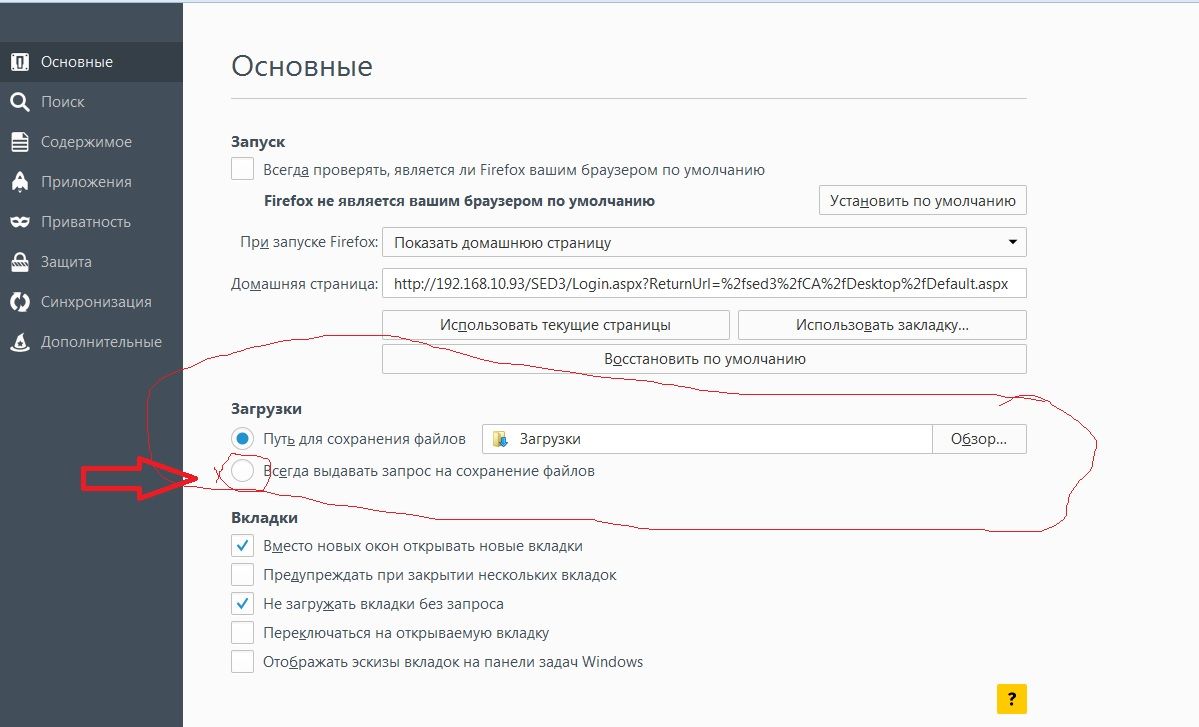Screen dimensions: 1199x727
Task: Click the 'Обзор...' browse button
Action: pos(978,439)
